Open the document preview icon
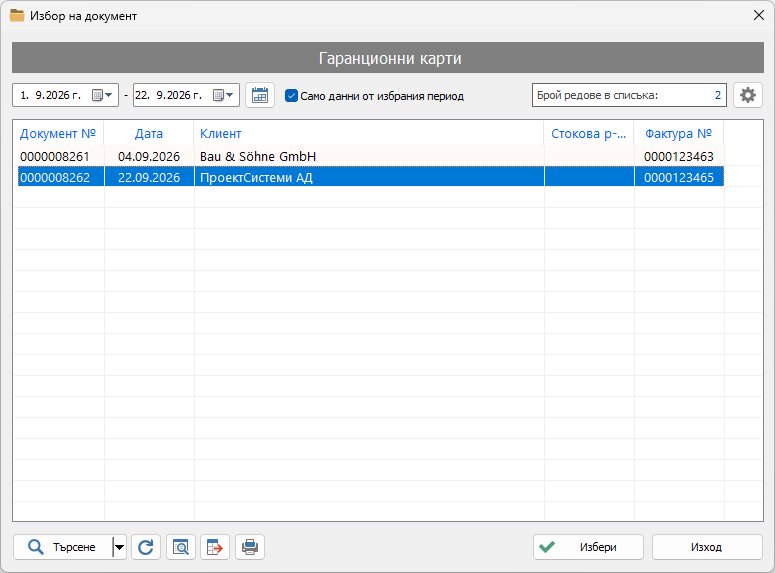The image size is (775, 573). click(181, 547)
